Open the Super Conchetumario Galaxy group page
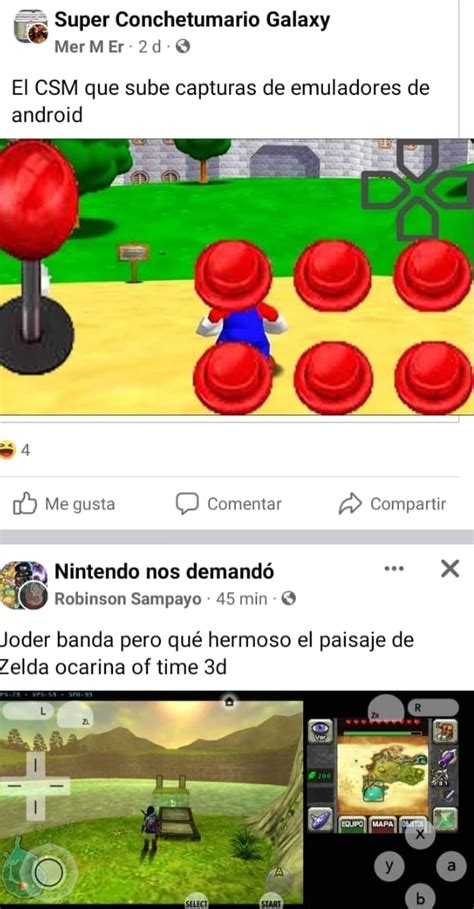Viewport: 474px width, 909px height. (192, 20)
